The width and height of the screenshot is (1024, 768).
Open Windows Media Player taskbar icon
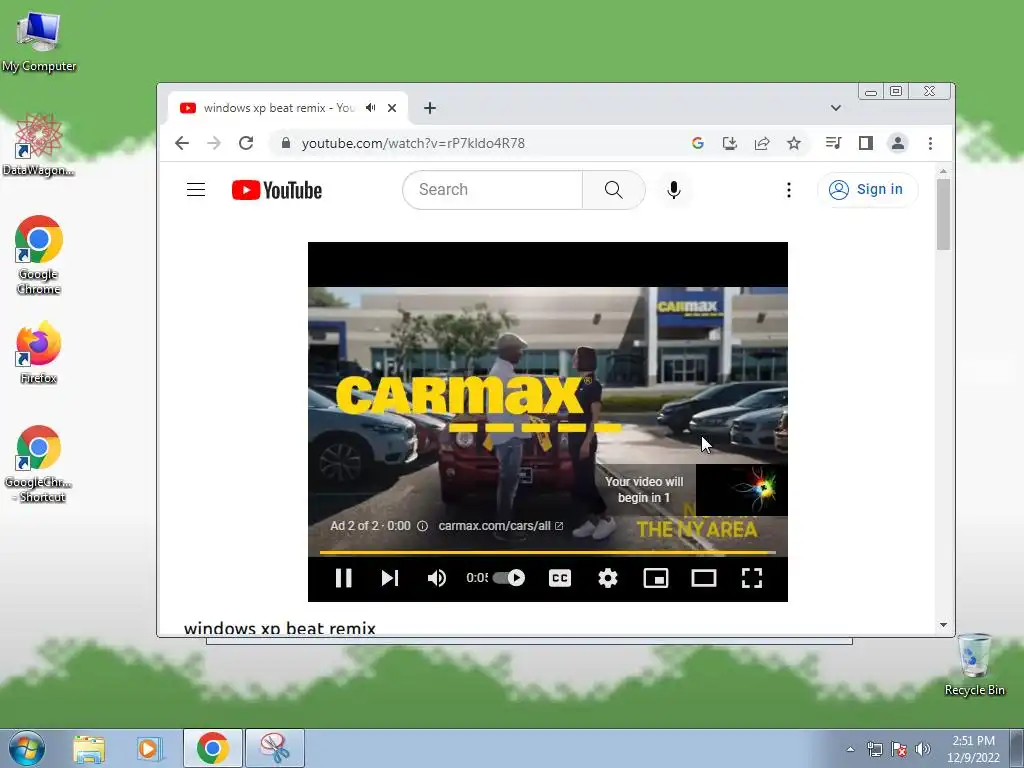point(149,748)
